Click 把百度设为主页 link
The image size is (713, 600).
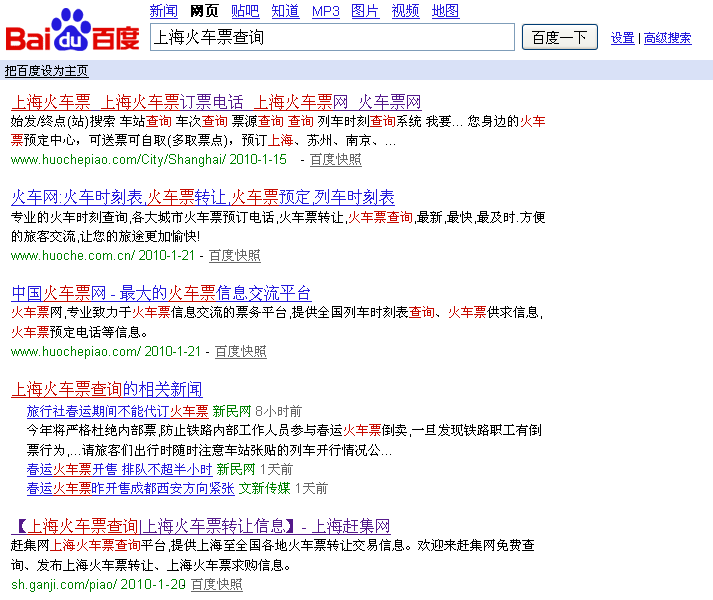46,71
